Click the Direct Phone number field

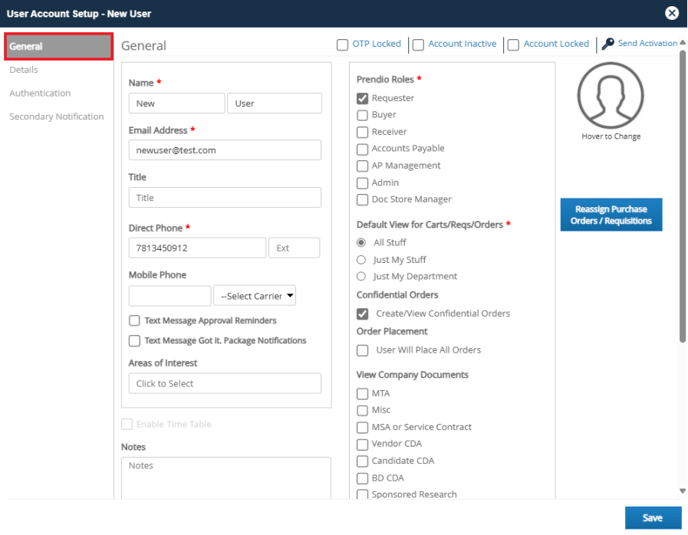click(197, 248)
